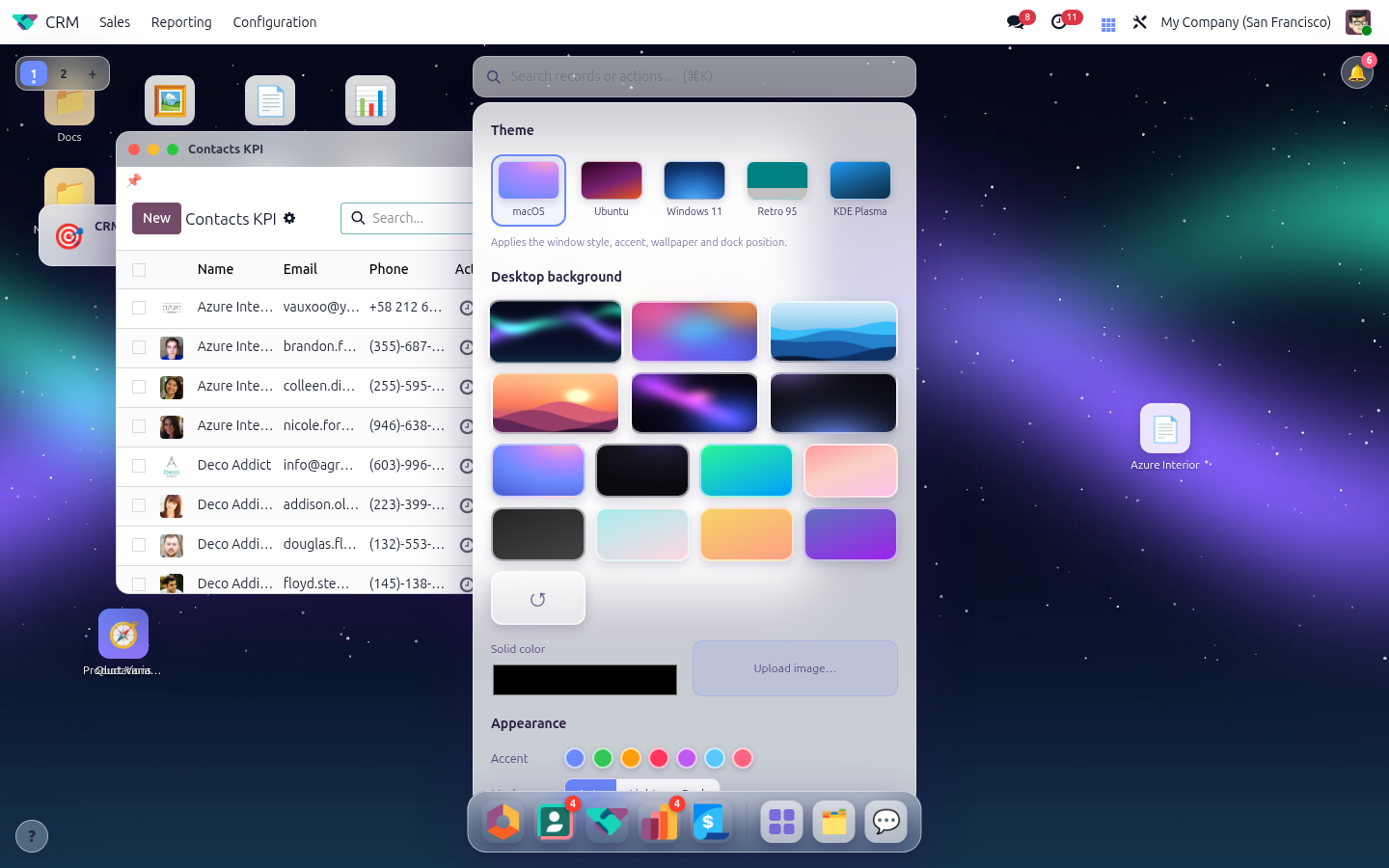Check the colleen.di… row checkbox
1389x868 pixels.
point(139,387)
